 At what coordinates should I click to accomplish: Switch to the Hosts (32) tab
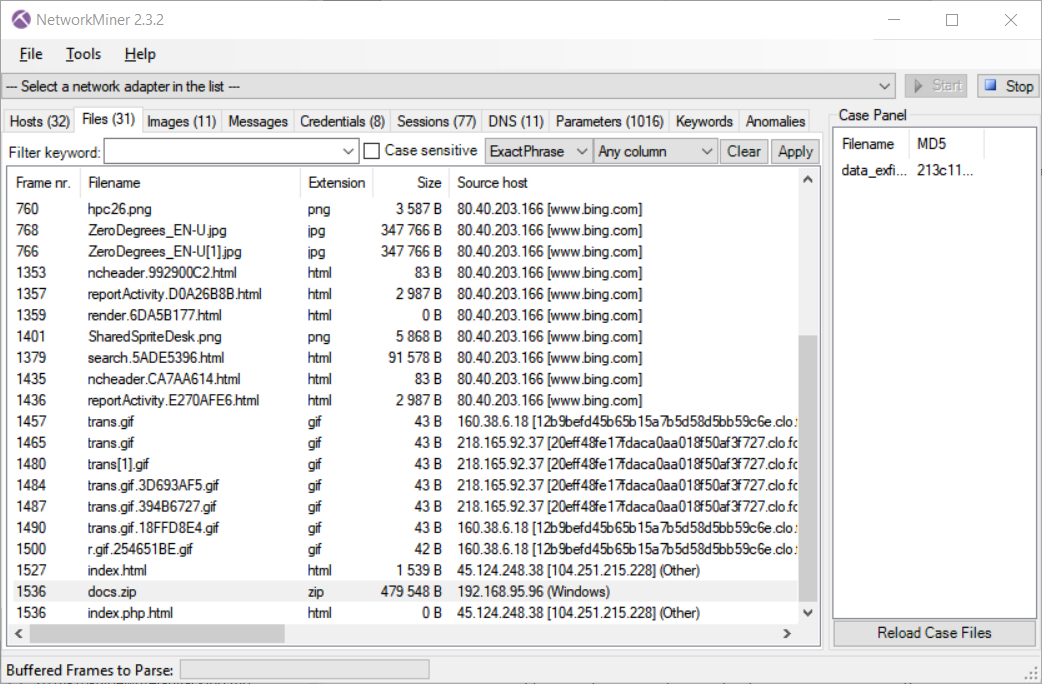pyautogui.click(x=39, y=122)
